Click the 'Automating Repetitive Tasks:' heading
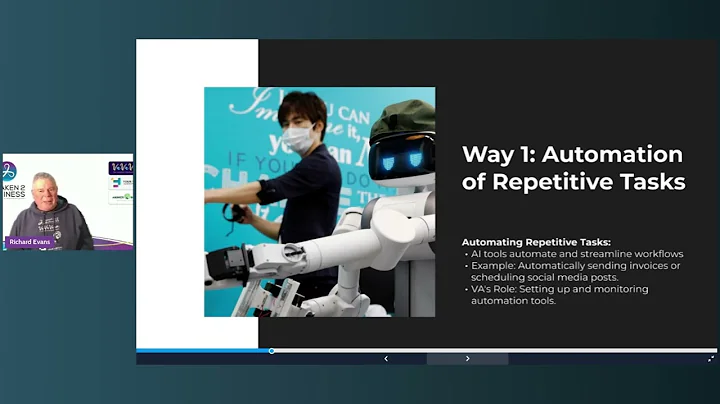The image size is (720, 404). tap(536, 242)
